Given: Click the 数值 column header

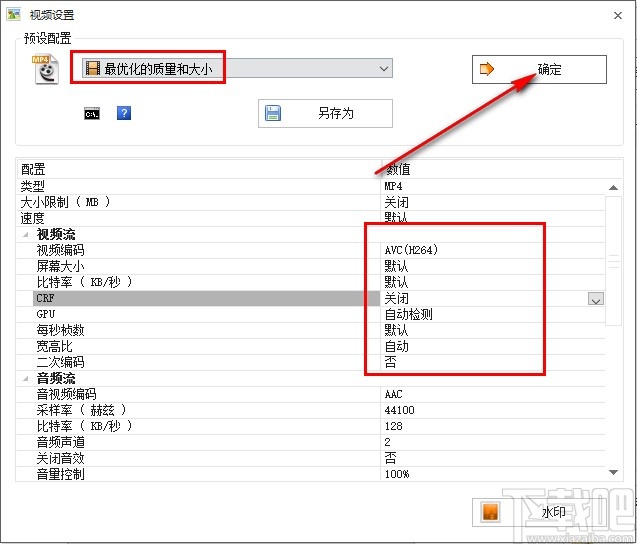Looking at the screenshot, I should (x=502, y=169).
